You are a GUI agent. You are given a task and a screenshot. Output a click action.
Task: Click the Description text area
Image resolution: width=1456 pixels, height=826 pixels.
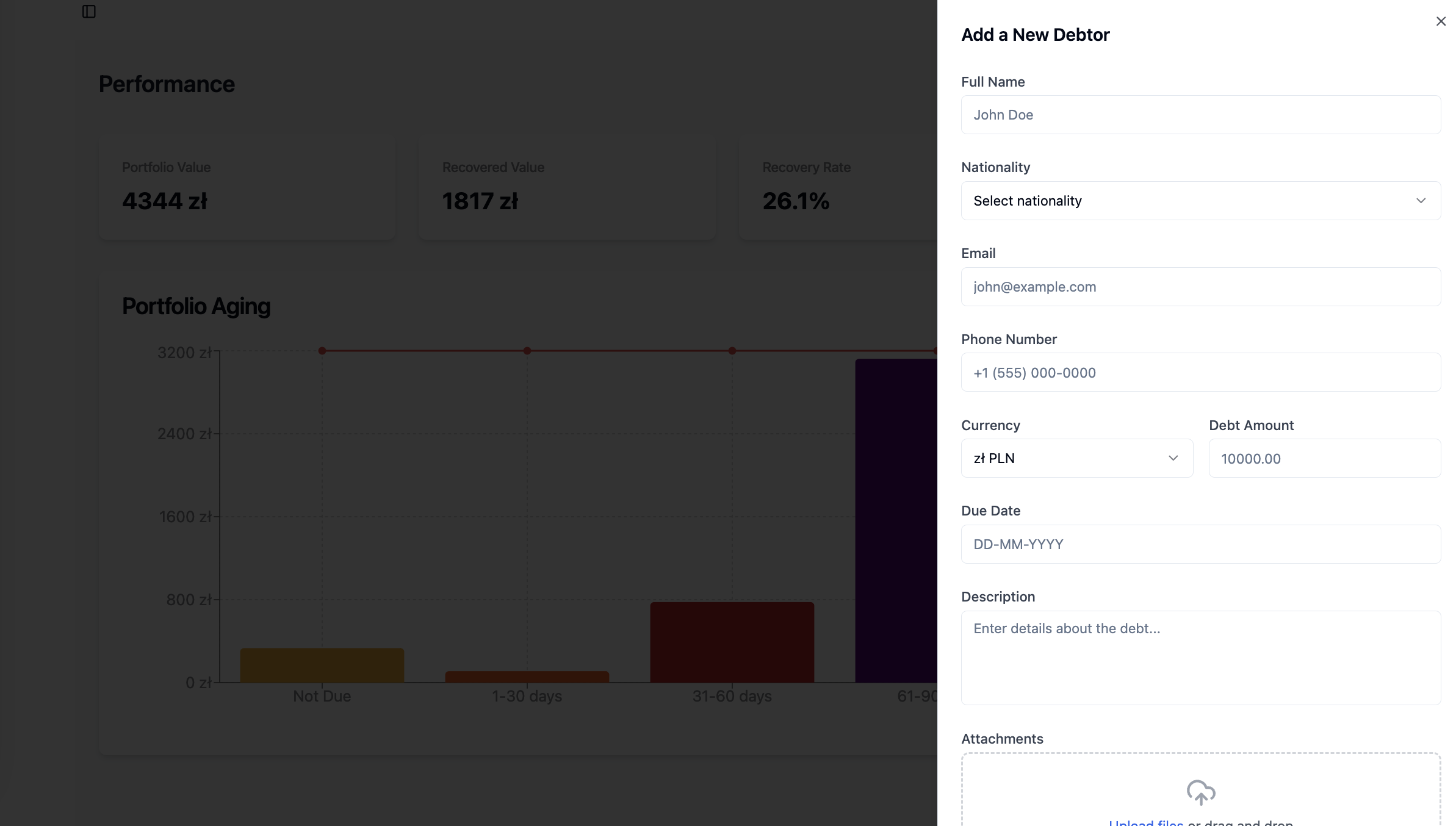click(x=1200, y=658)
